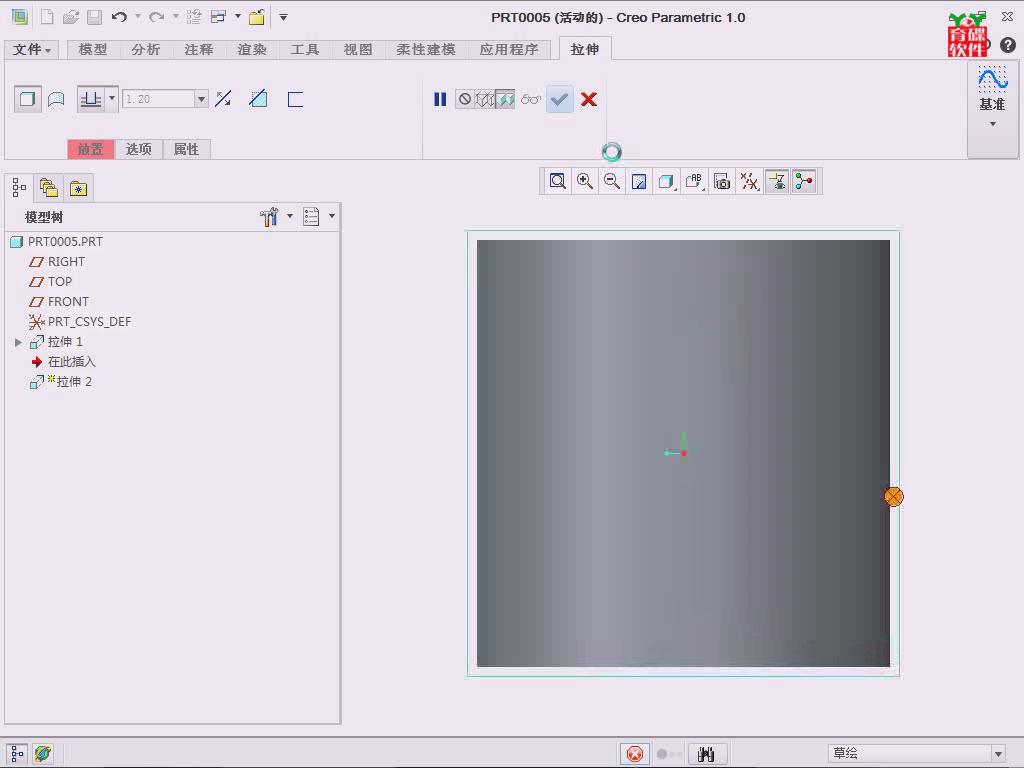The image size is (1024, 768).
Task: Open the 文件 menu
Action: 31,50
